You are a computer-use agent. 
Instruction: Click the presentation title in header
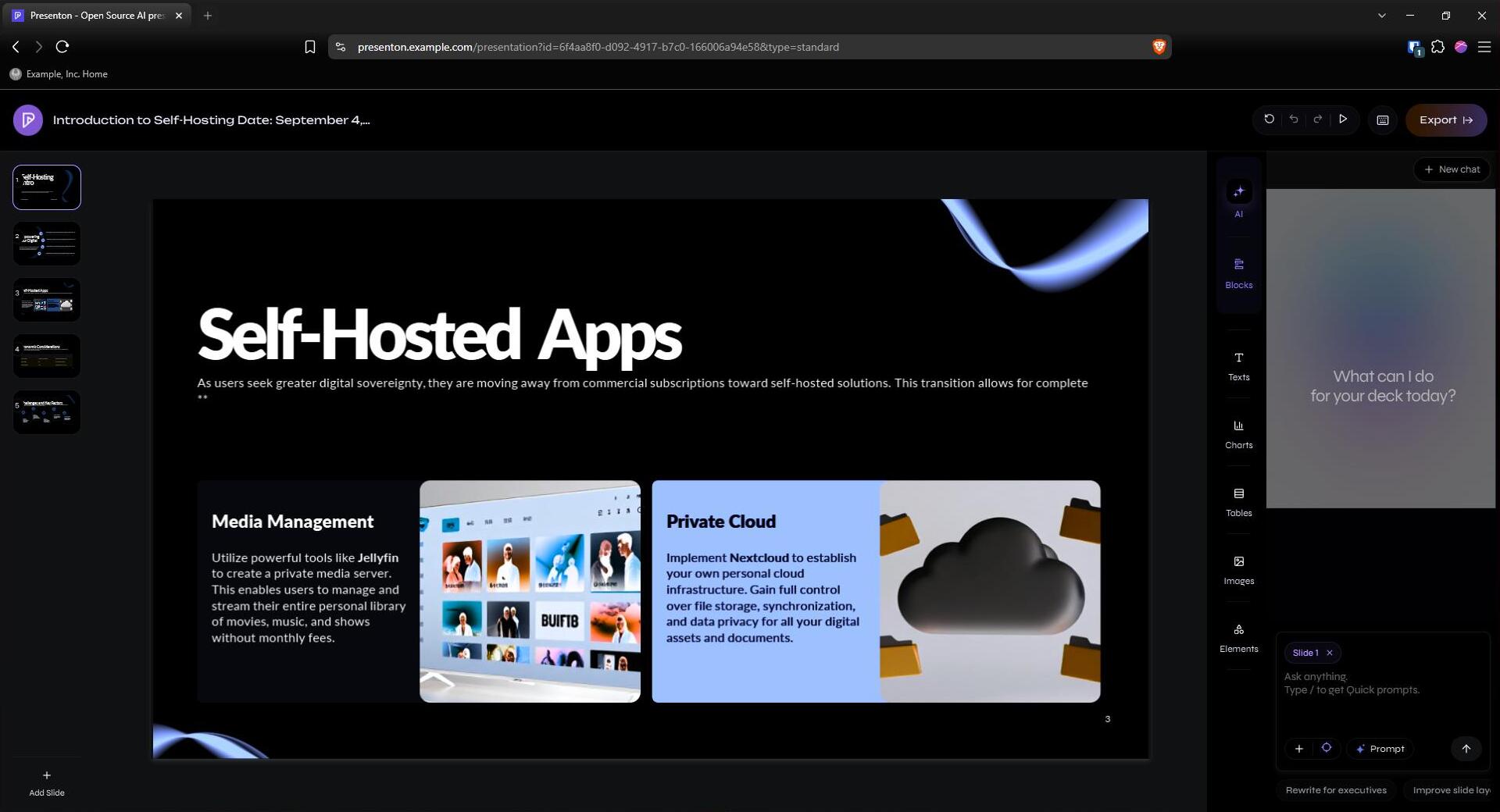(211, 120)
